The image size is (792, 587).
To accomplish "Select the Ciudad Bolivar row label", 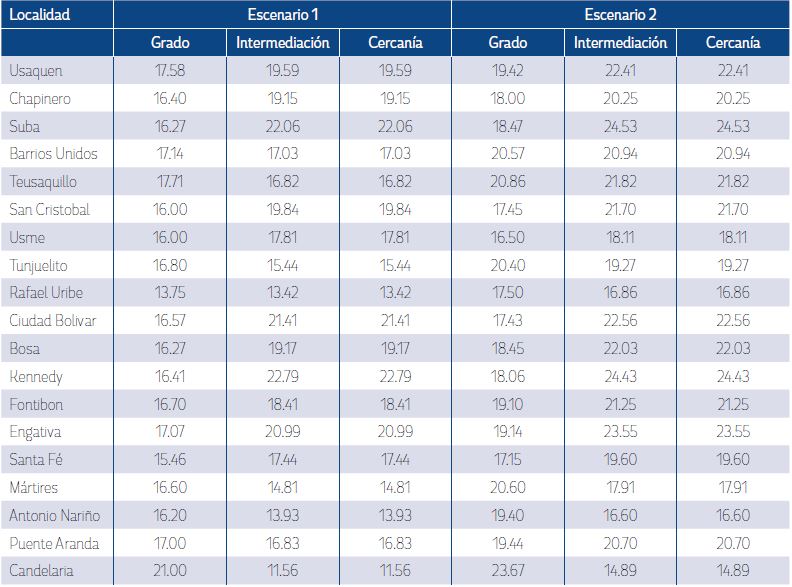I will coord(54,321).
